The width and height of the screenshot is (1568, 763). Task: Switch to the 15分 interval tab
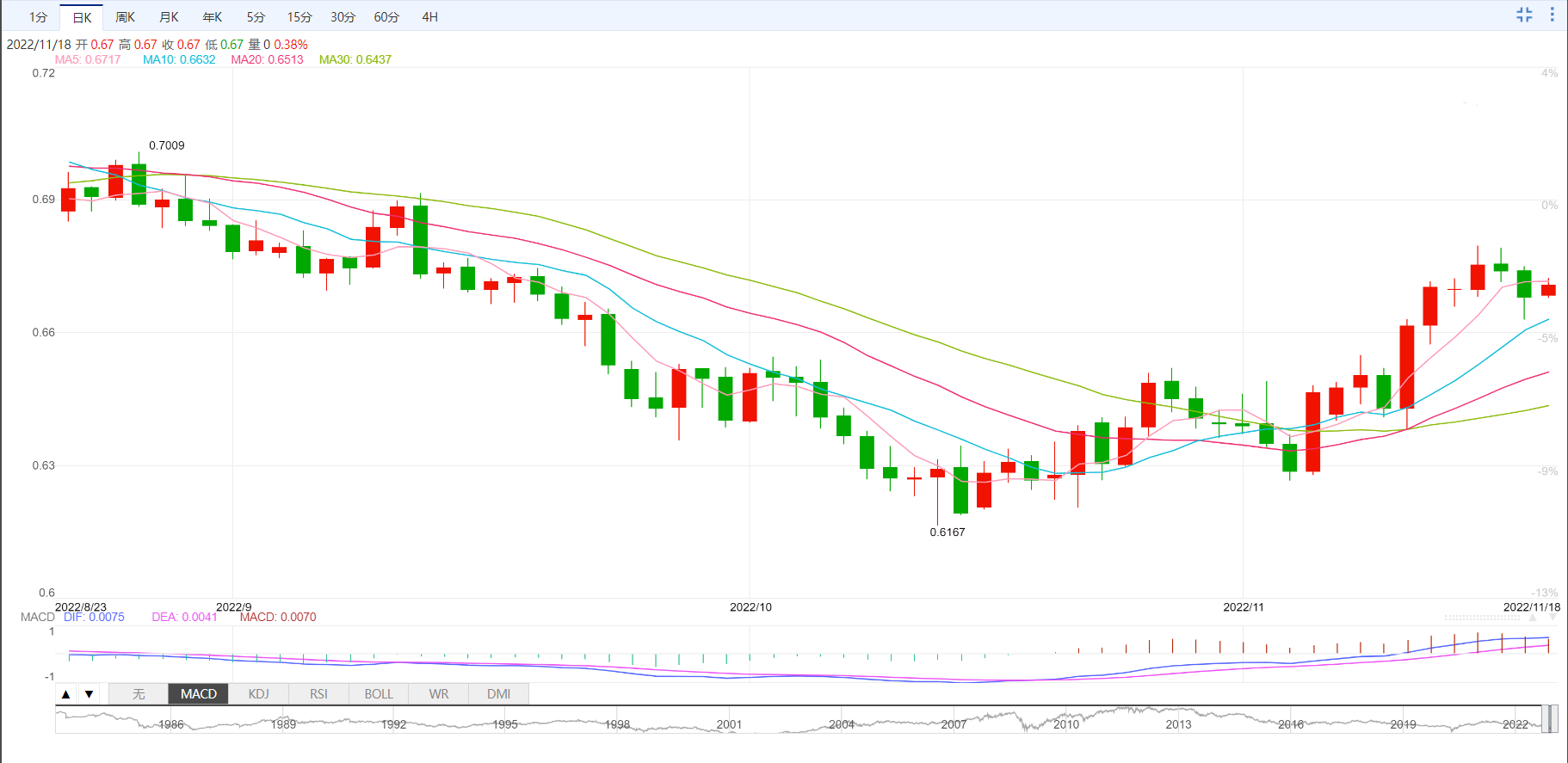tap(299, 17)
